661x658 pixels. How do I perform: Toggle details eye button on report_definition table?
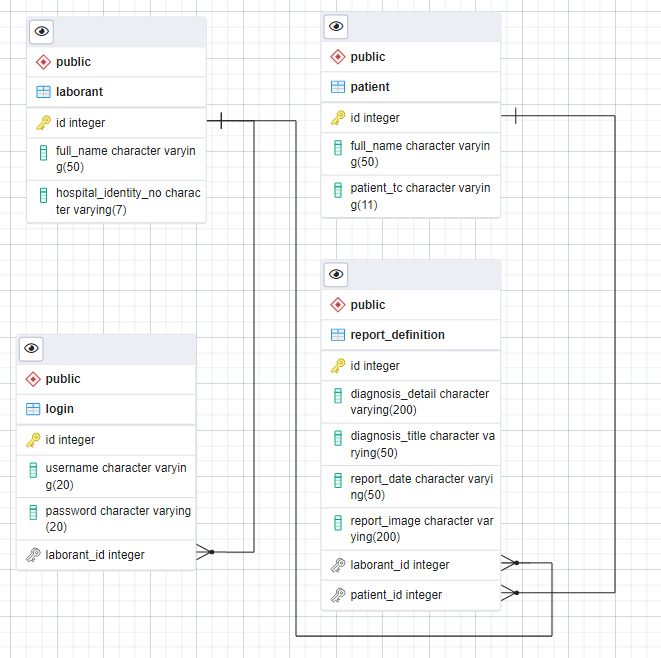click(x=336, y=274)
